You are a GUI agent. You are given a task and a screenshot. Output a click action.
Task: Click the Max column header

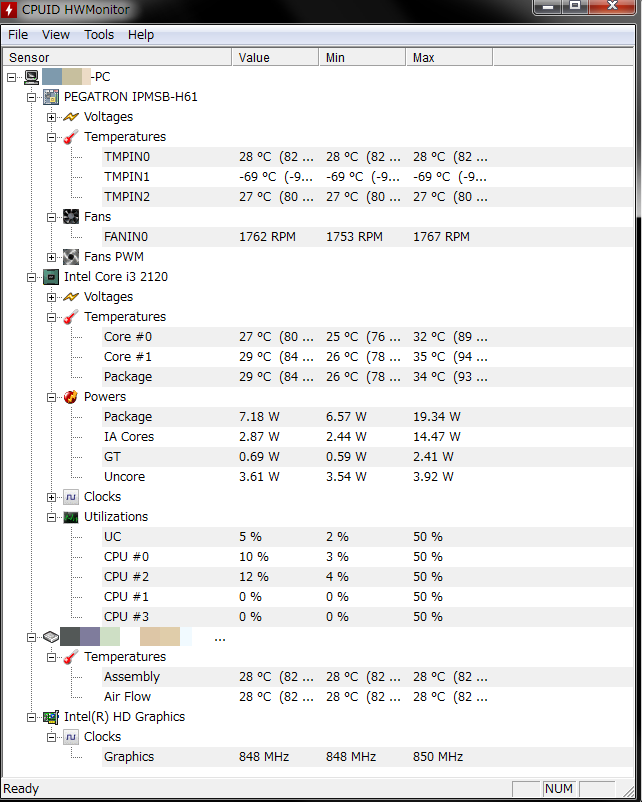(448, 58)
